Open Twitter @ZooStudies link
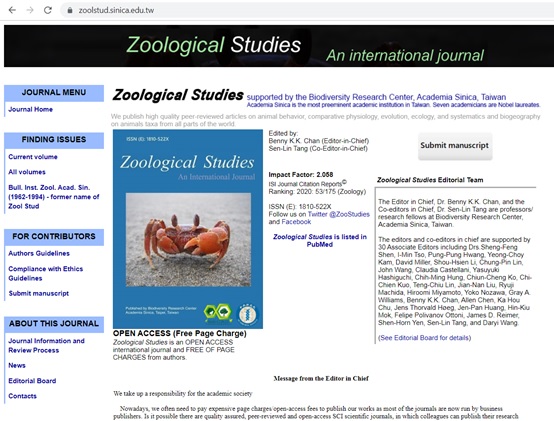 click(x=338, y=214)
